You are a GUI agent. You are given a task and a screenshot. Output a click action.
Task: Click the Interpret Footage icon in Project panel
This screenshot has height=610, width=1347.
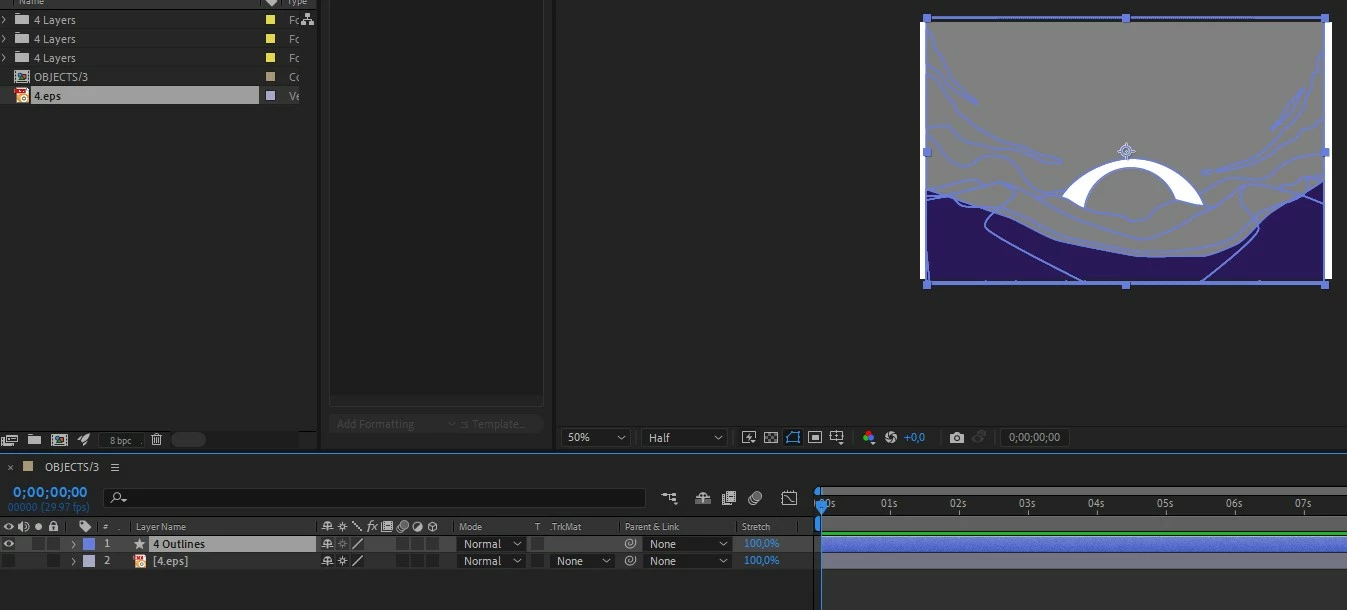coord(10,439)
